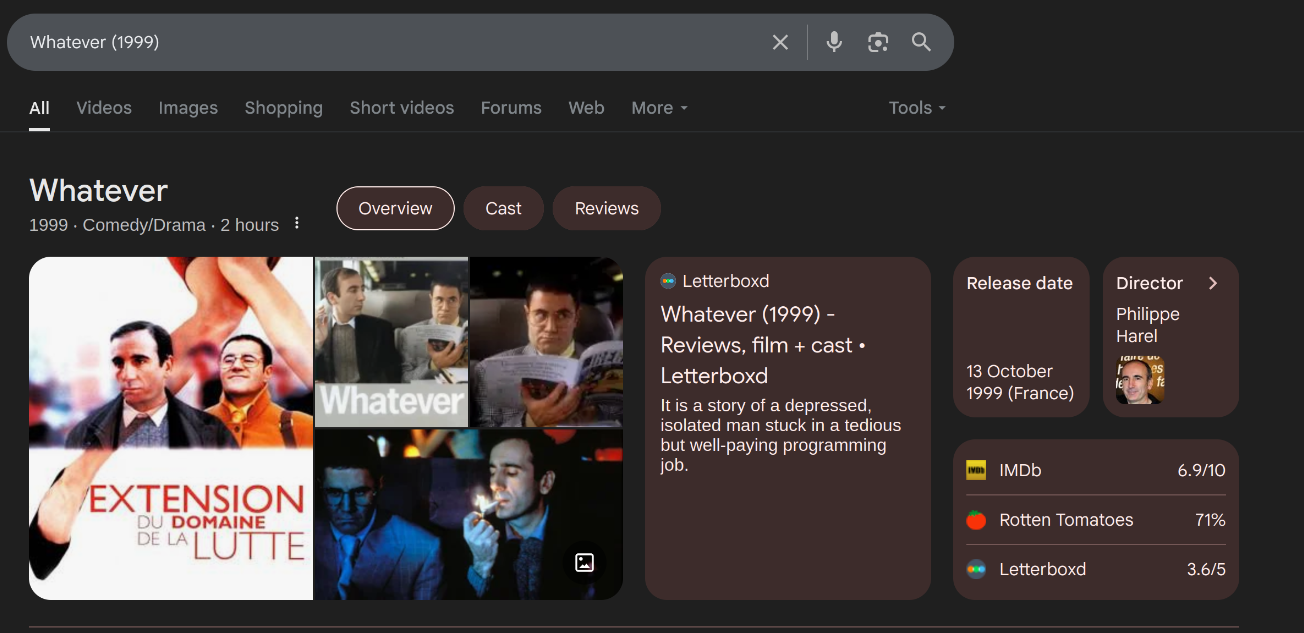Viewport: 1304px width, 633px height.
Task: Click the Release date card
Action: click(1021, 337)
